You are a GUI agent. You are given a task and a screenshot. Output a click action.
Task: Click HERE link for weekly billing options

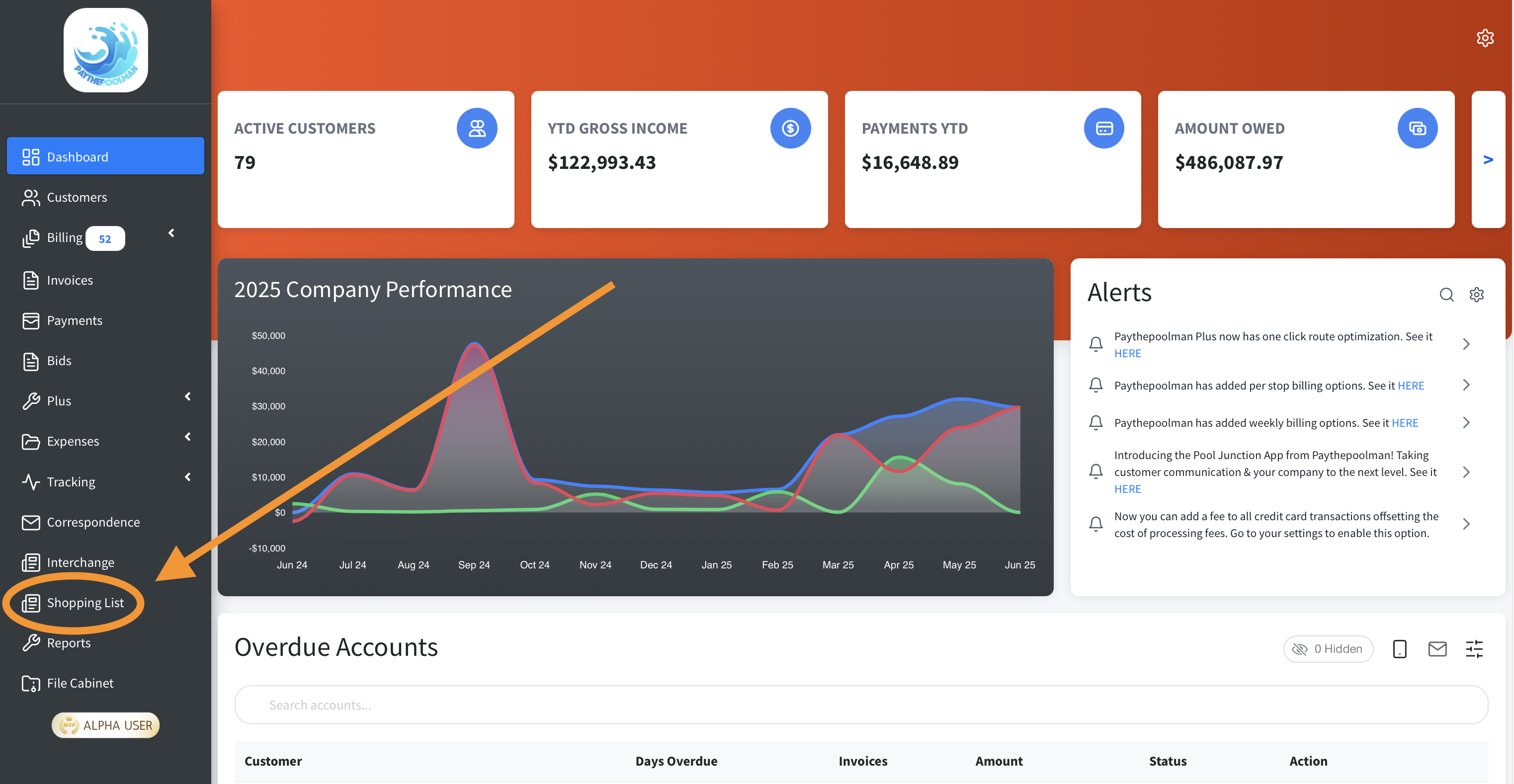tap(1404, 423)
